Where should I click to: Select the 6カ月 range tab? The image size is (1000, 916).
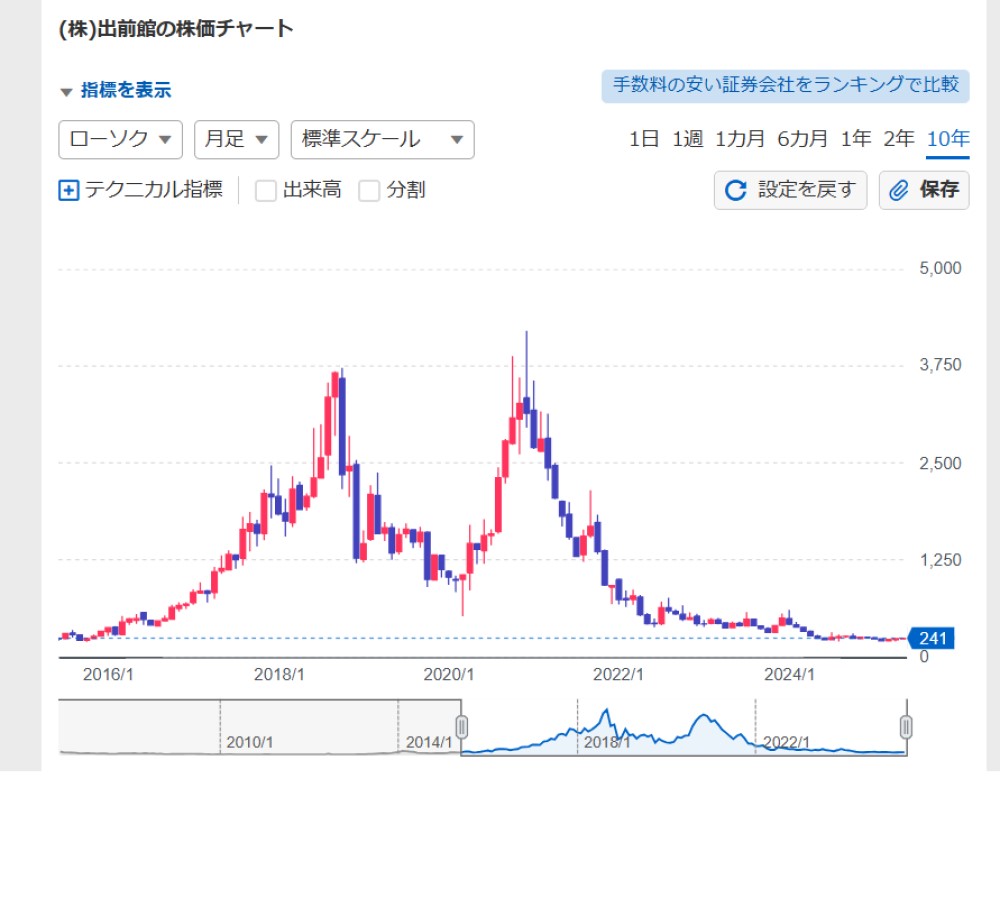tap(802, 138)
